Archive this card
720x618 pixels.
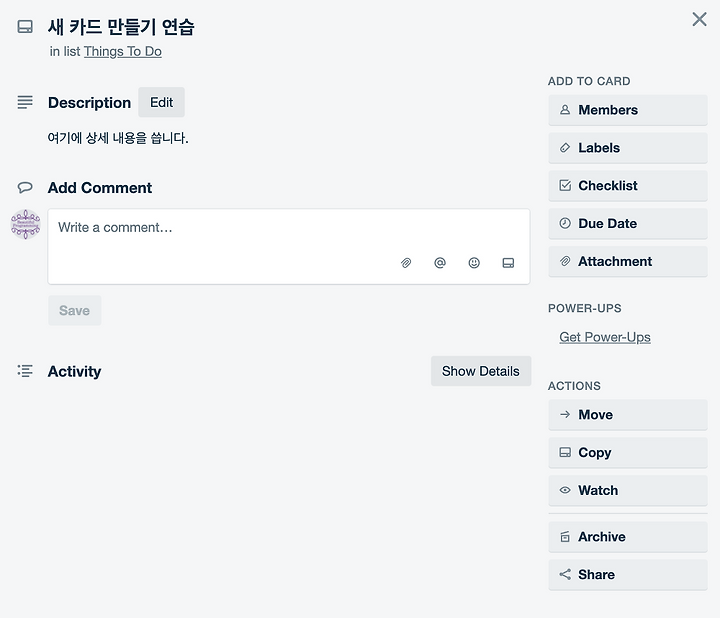point(628,537)
